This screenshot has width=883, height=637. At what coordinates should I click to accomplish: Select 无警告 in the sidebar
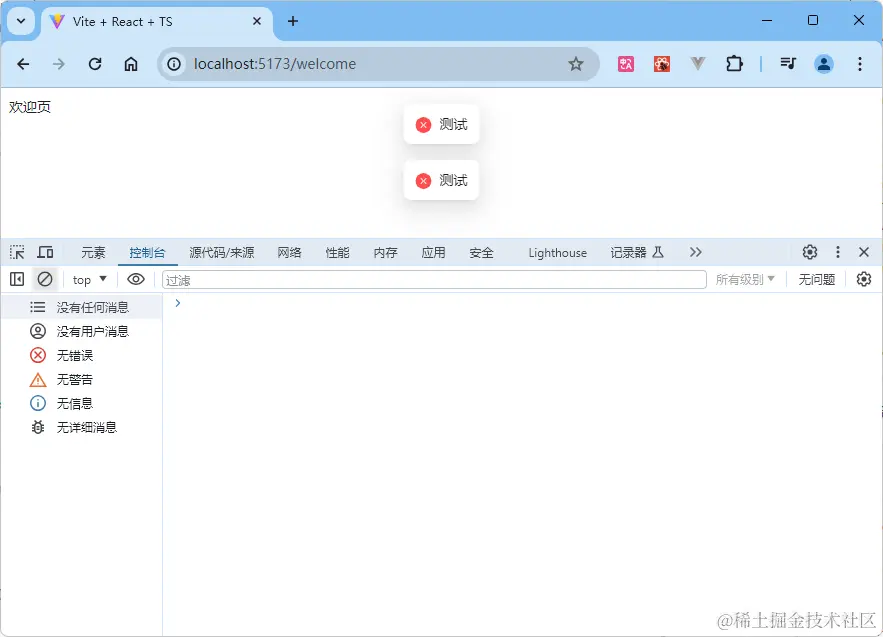tap(82, 380)
